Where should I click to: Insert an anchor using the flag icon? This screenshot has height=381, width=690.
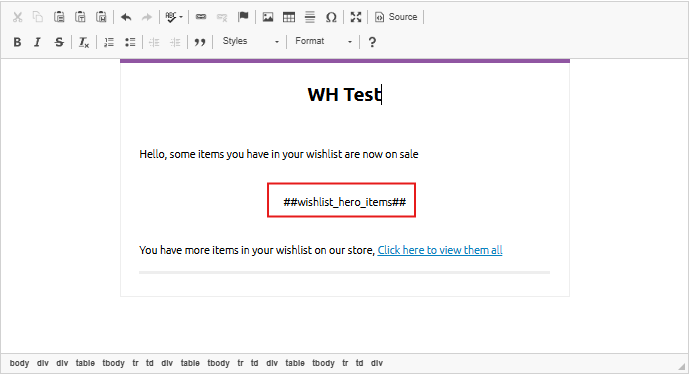click(243, 17)
